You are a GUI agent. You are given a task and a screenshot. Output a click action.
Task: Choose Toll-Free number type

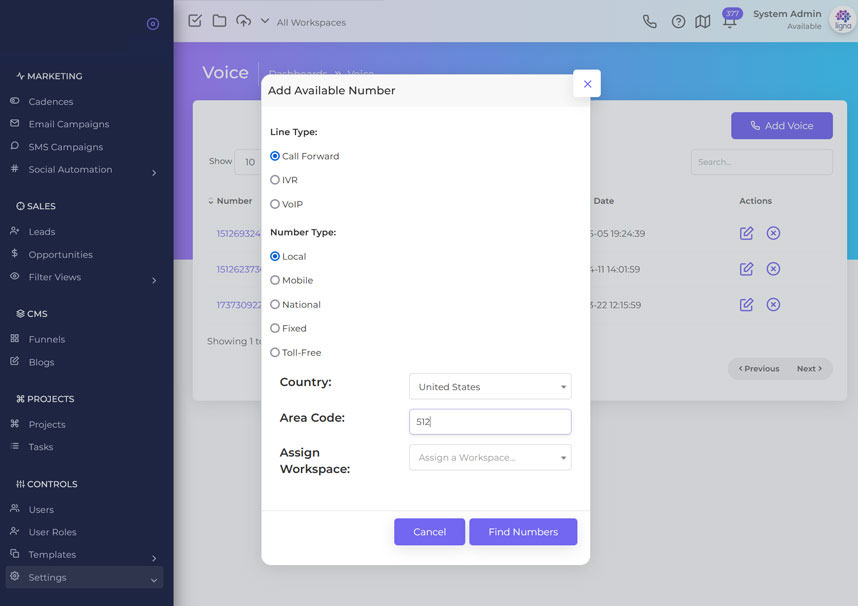pyautogui.click(x=275, y=352)
